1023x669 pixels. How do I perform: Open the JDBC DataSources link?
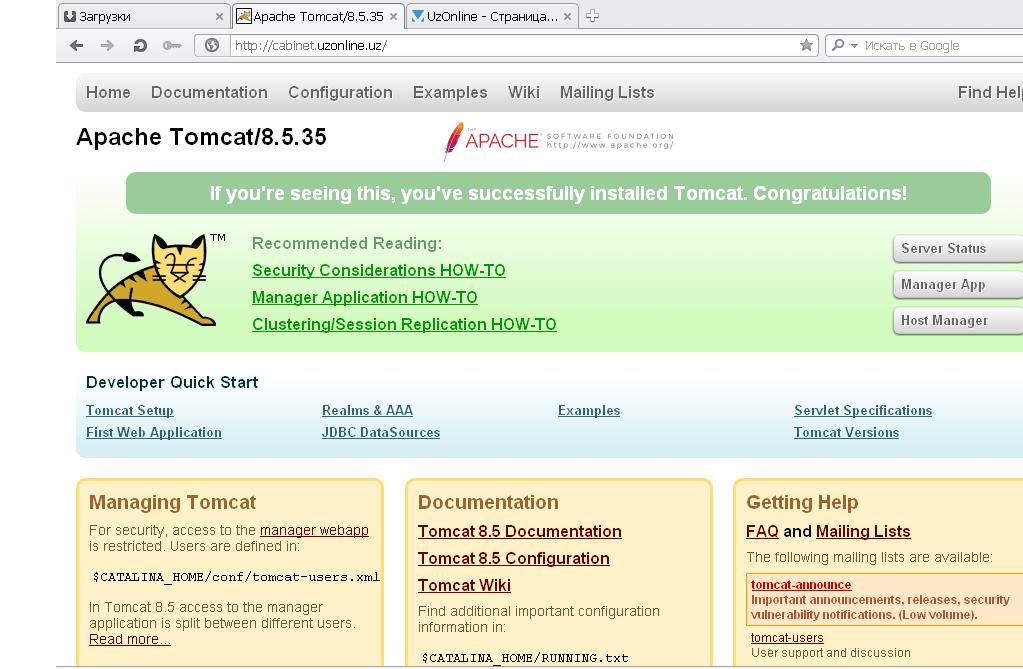point(380,432)
